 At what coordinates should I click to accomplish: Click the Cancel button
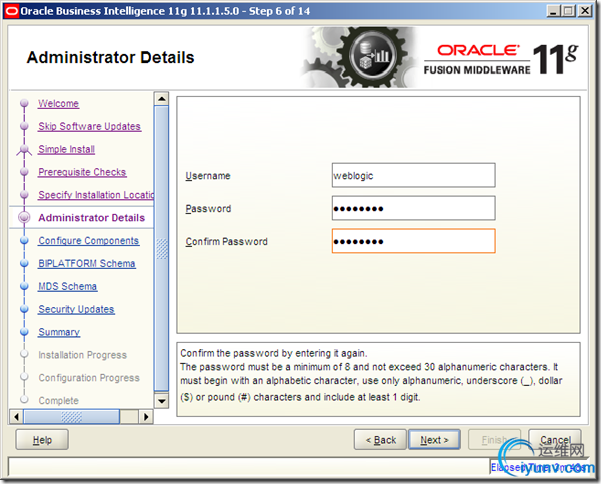555,440
